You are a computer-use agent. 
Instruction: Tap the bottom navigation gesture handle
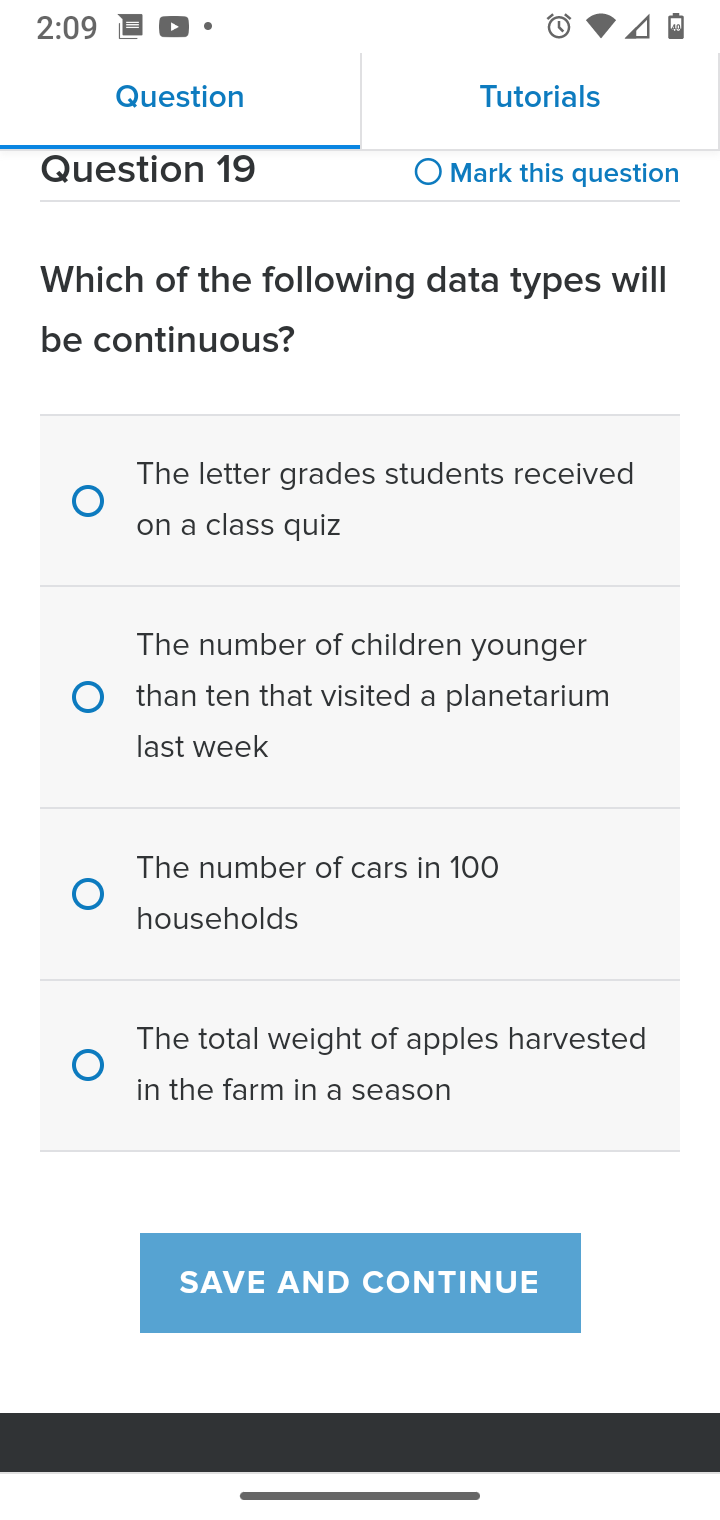click(x=360, y=1496)
